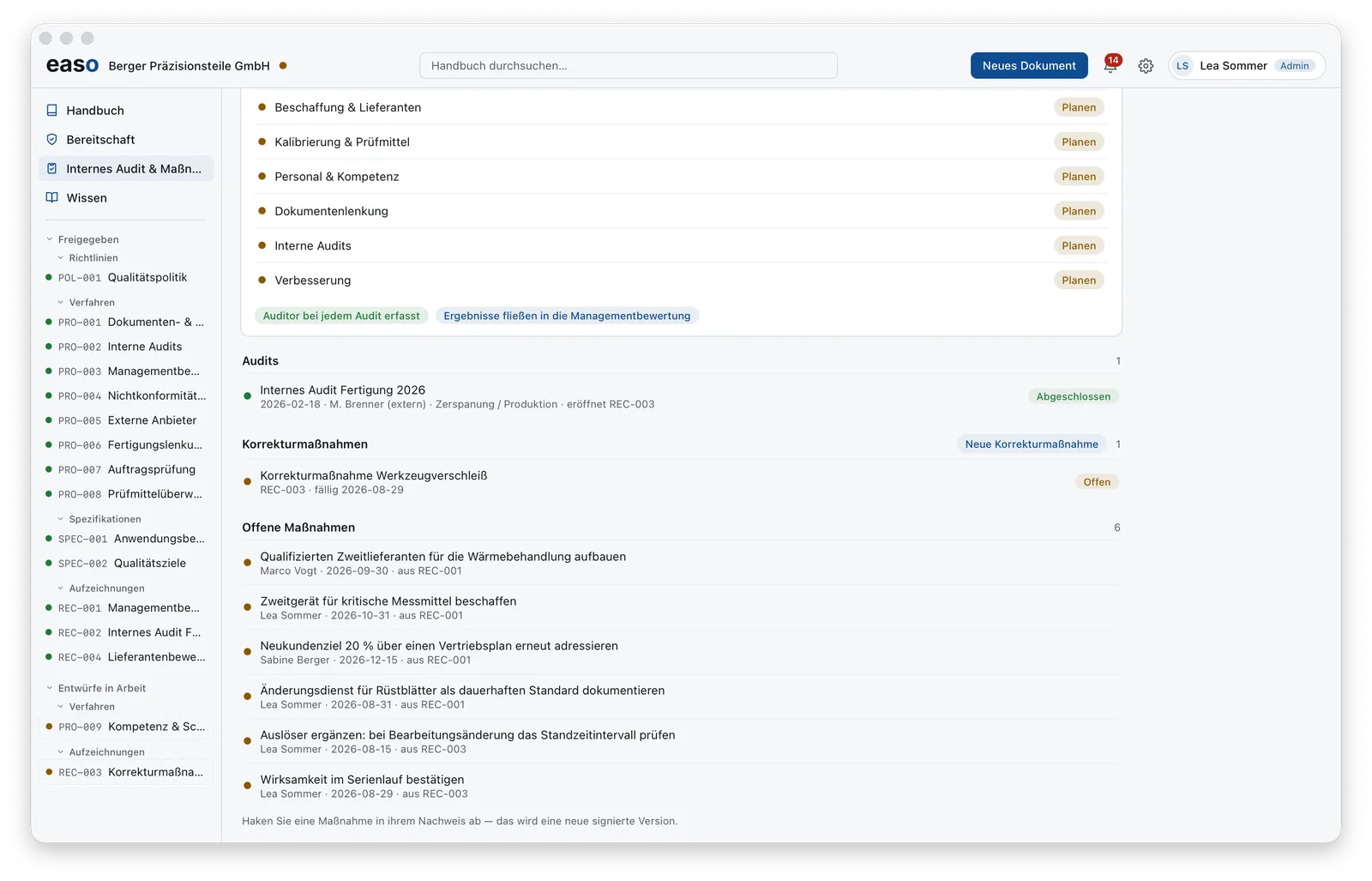Open Lea Sommer user menu
Screen dimensions: 1372x881
click(1247, 66)
